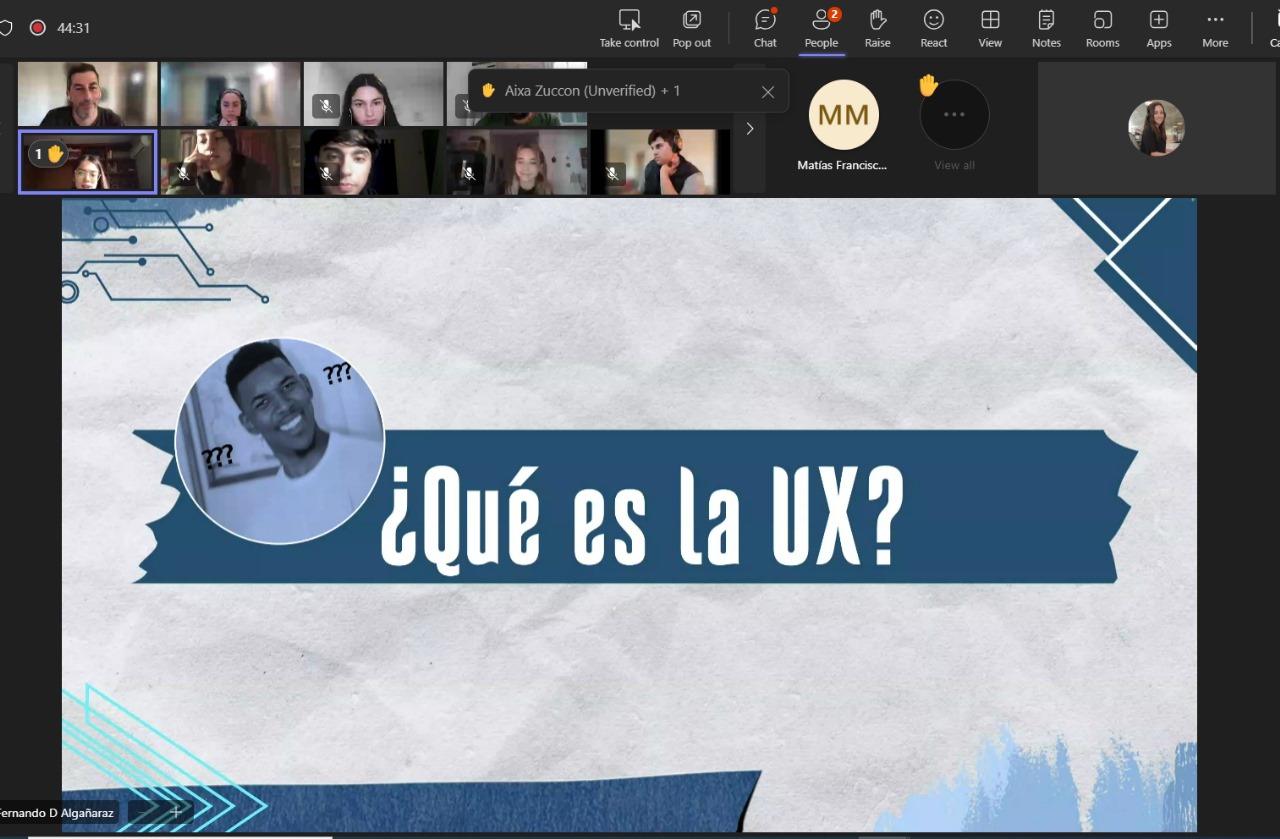The width and height of the screenshot is (1280, 839).
Task: Click View all participants circle
Action: (954, 115)
